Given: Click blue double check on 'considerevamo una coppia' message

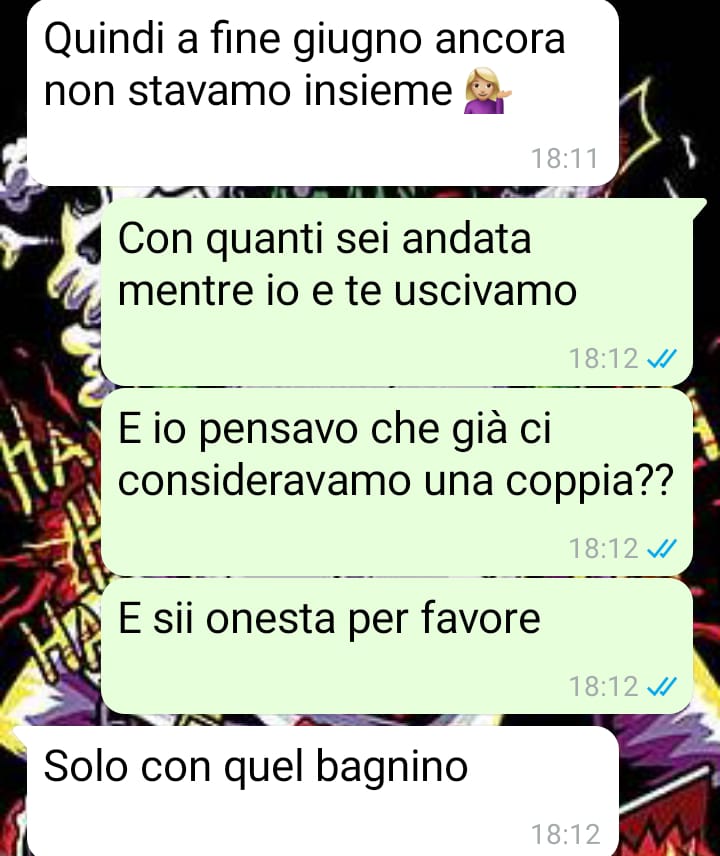Looking at the screenshot, I should pyautogui.click(x=662, y=548).
